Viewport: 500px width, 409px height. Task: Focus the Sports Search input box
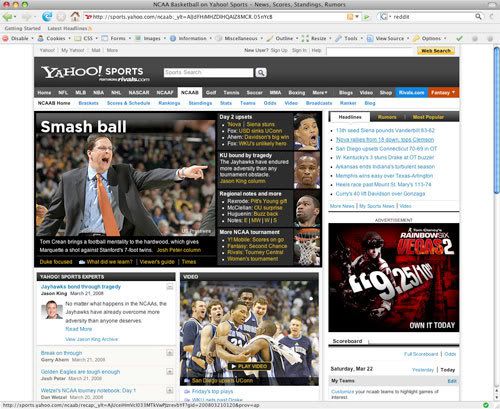(x=208, y=72)
